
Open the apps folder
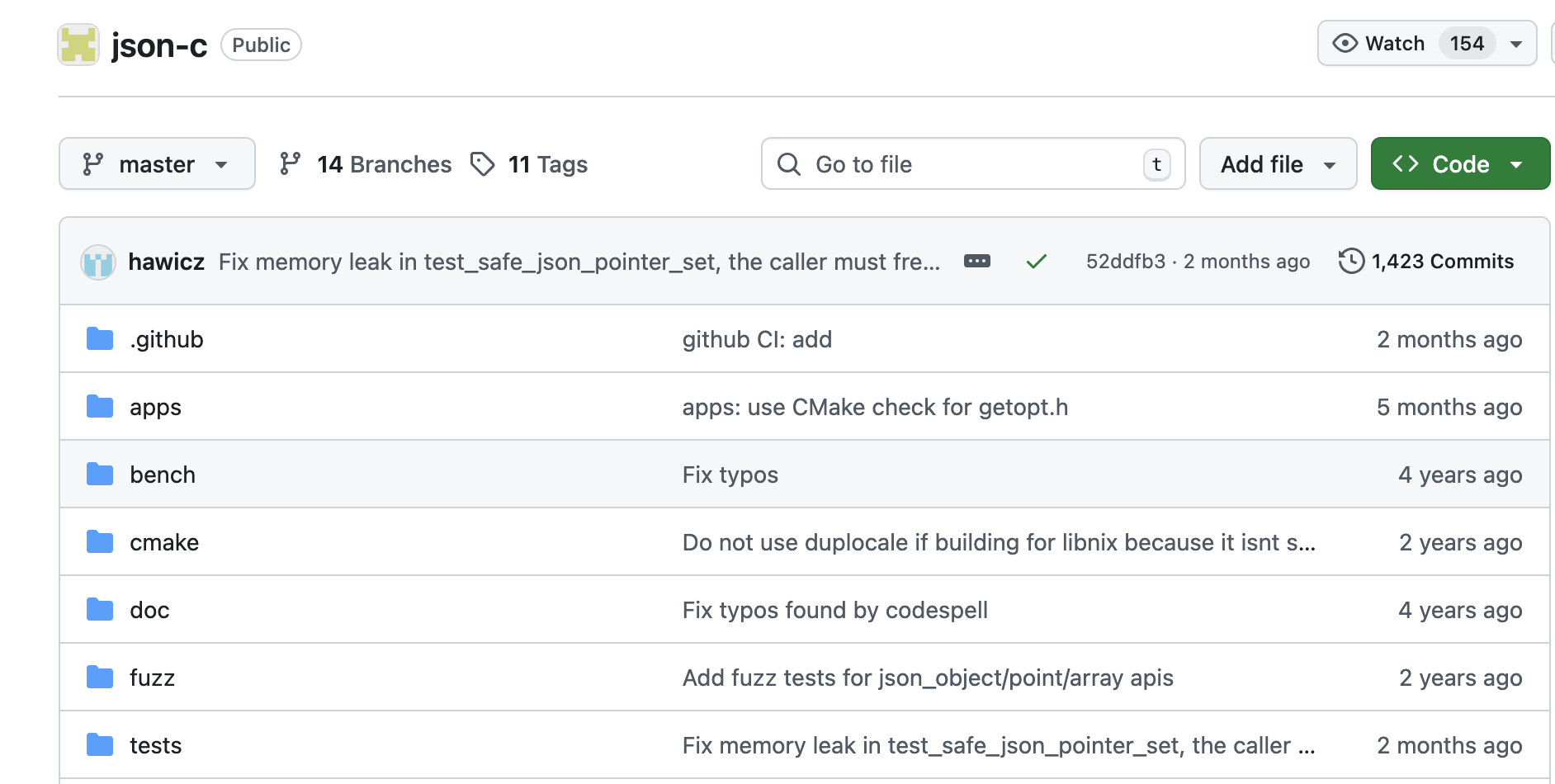[x=155, y=407]
